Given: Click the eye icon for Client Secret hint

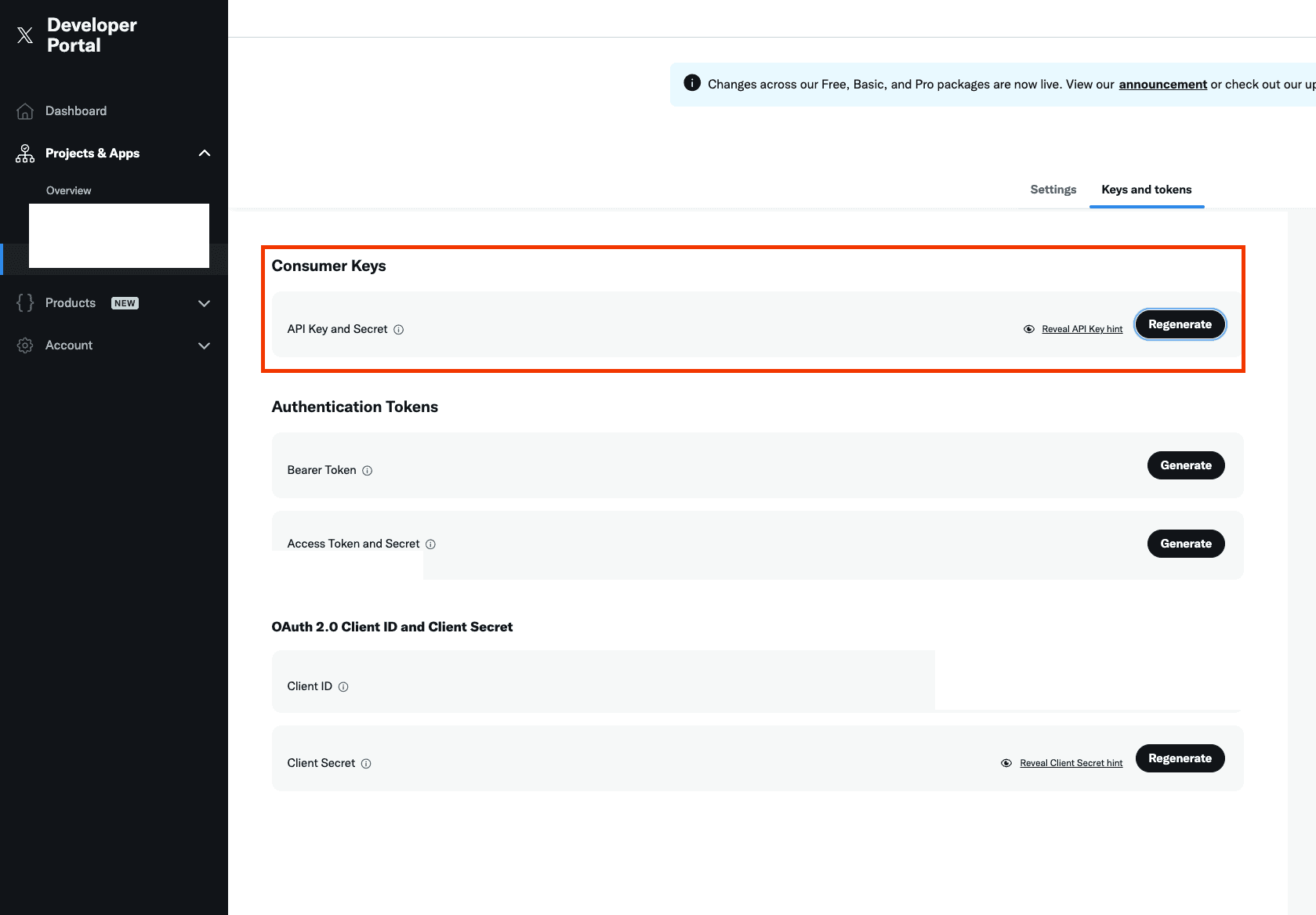Looking at the screenshot, I should (x=1006, y=763).
